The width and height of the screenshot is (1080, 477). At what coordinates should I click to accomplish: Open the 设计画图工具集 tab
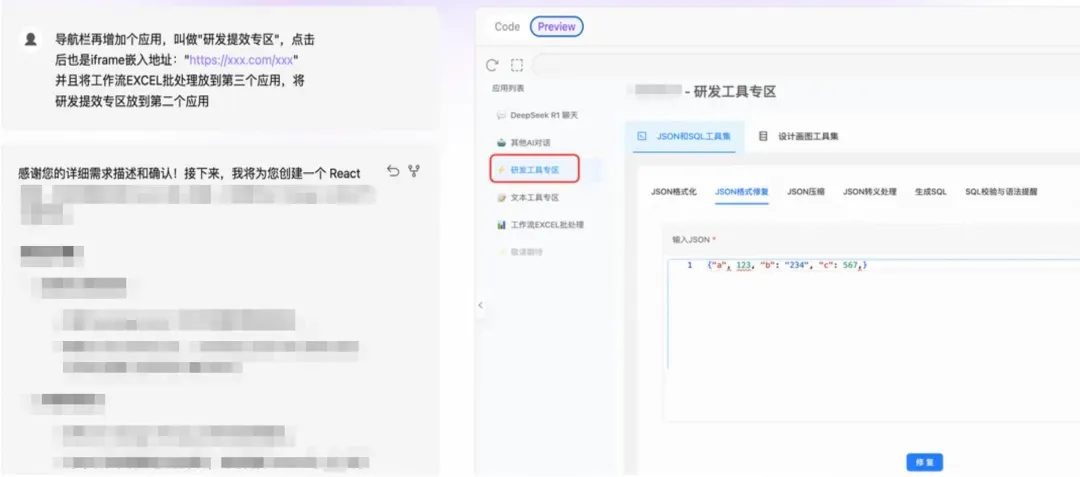(x=799, y=136)
